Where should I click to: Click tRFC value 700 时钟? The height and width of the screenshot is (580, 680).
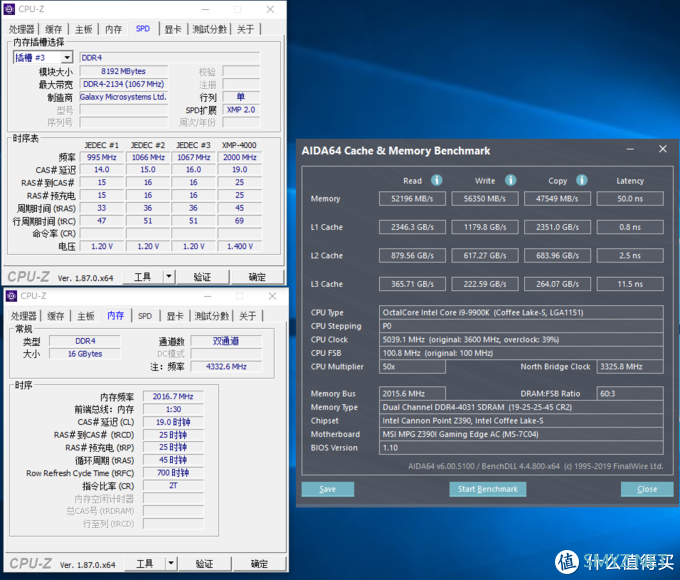(173, 472)
